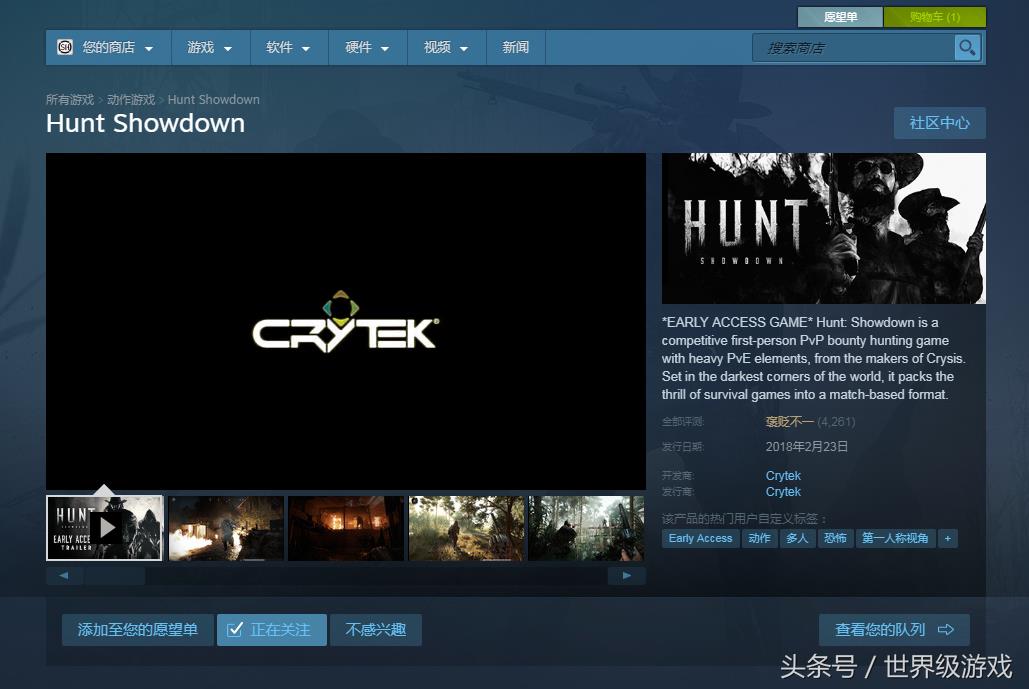Click the 动作游戏 breadcrumb link

pos(131,100)
